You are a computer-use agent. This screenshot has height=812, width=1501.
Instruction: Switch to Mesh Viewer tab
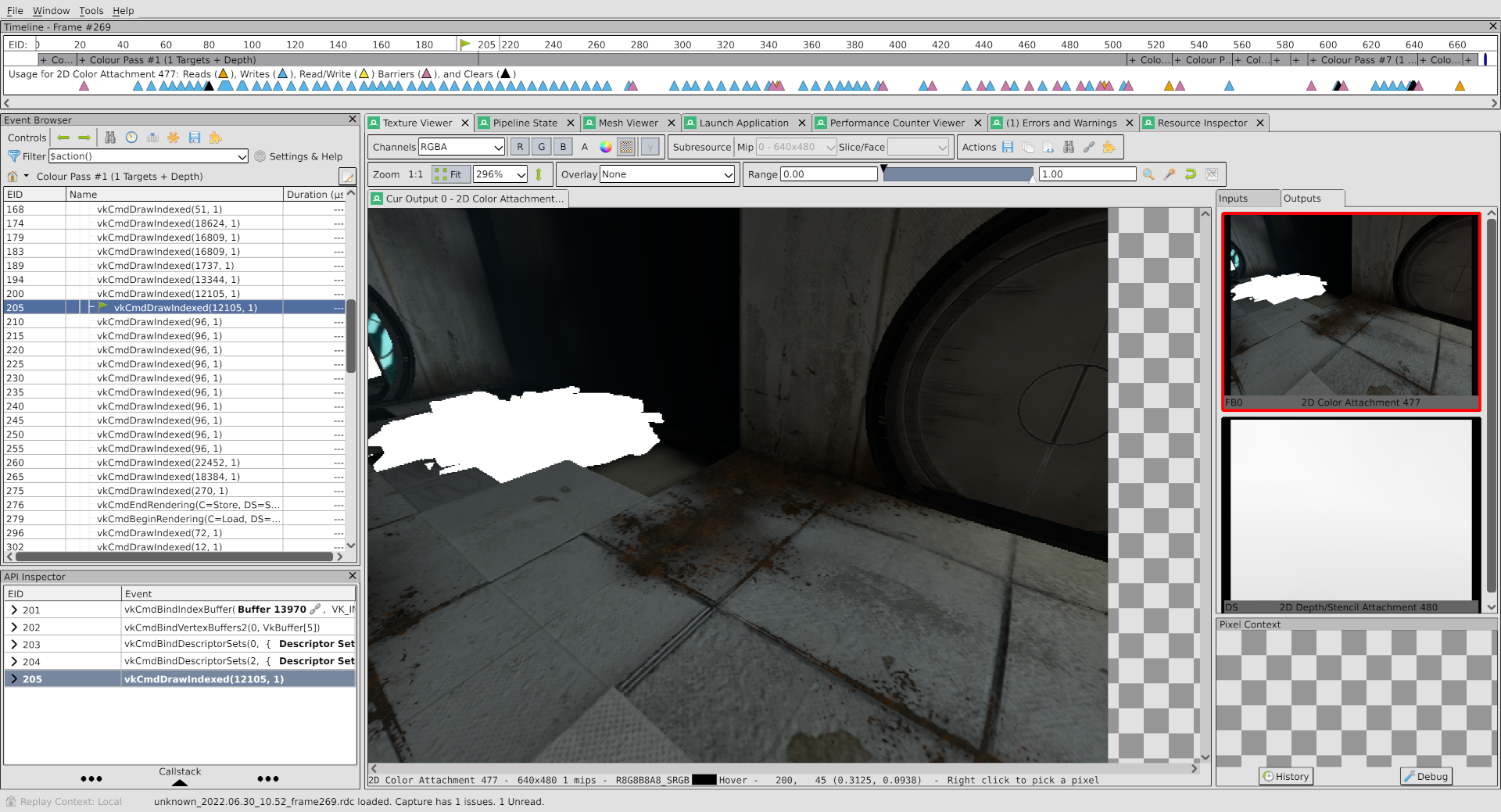[628, 123]
